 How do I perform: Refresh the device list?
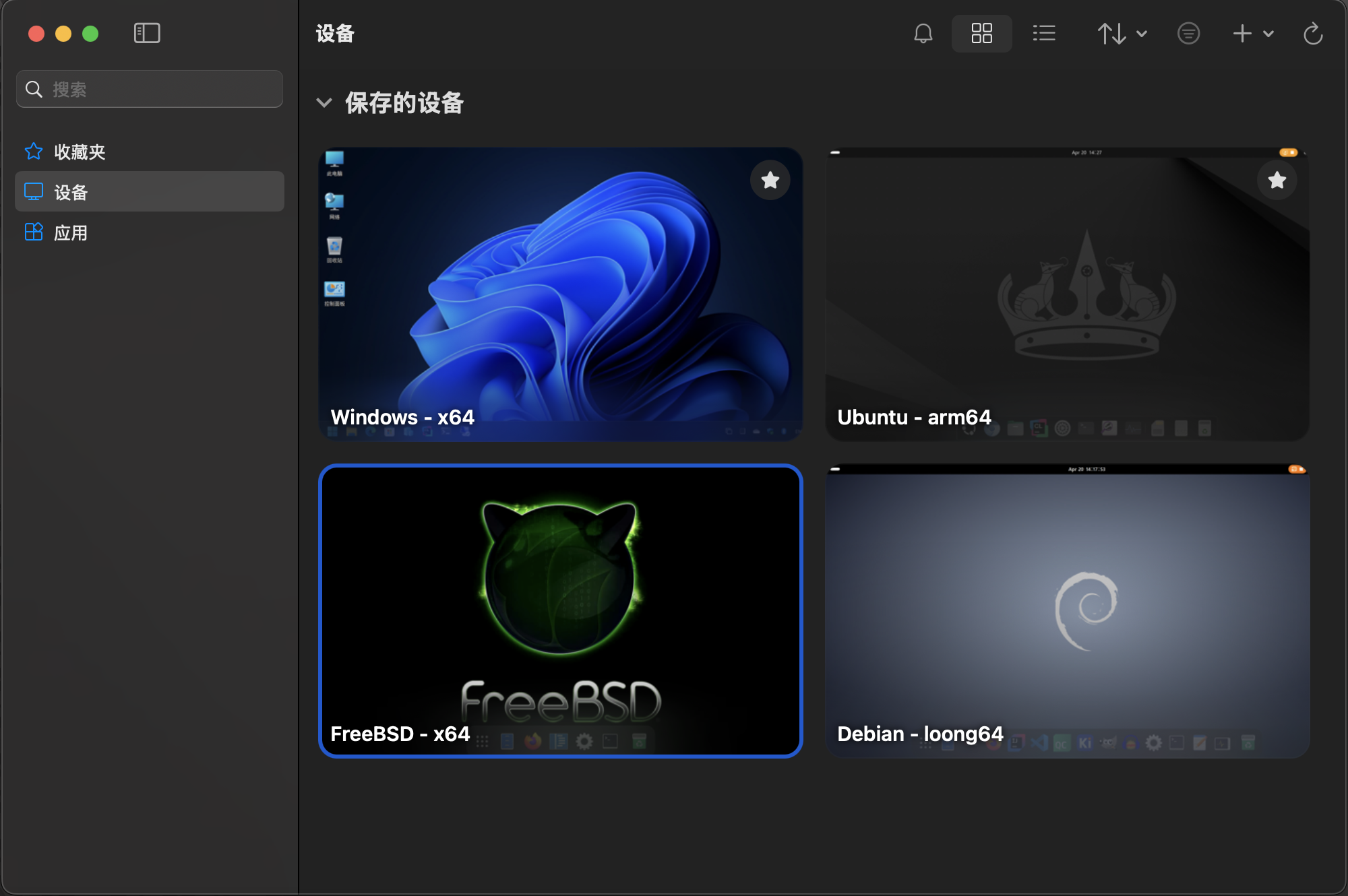click(x=1313, y=33)
